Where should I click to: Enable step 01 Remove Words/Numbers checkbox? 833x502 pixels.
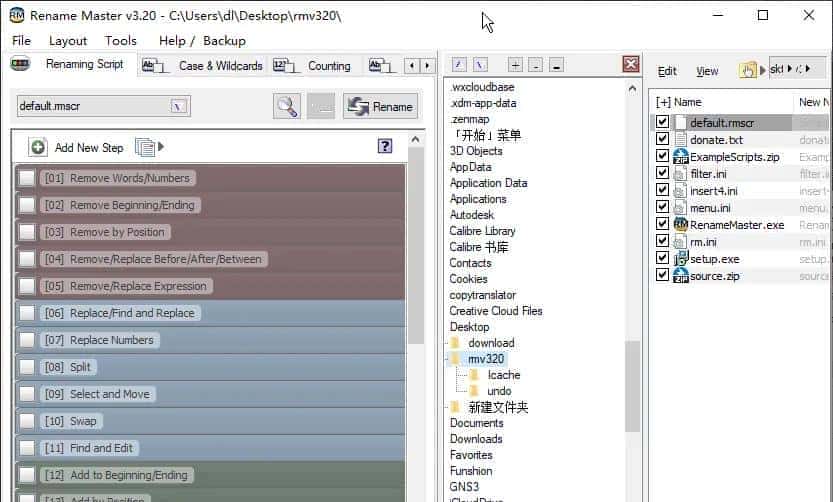27,178
